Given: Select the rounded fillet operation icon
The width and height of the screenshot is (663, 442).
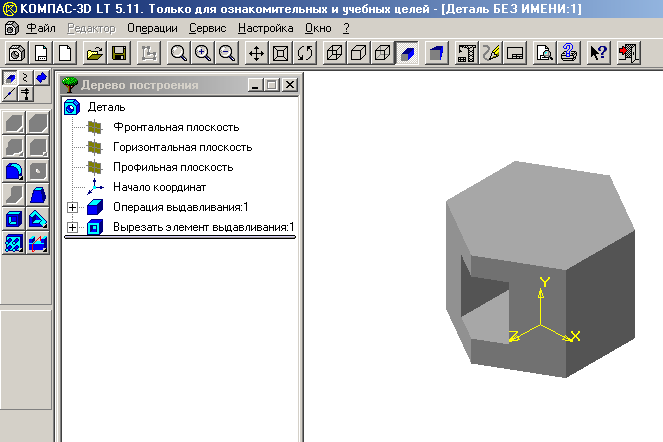Looking at the screenshot, I should tap(14, 171).
